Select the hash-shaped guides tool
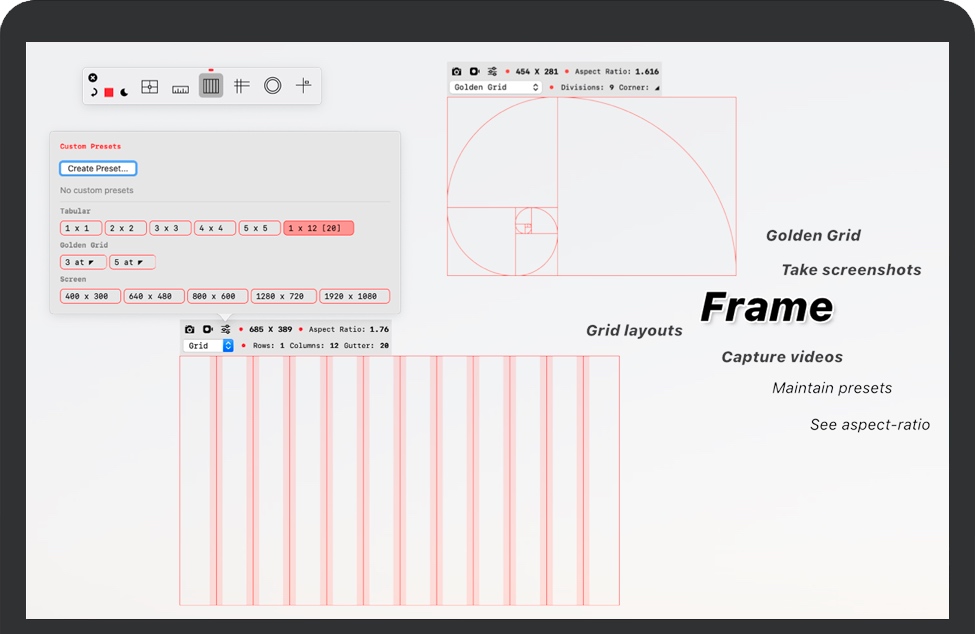The width and height of the screenshot is (975, 634). point(241,86)
